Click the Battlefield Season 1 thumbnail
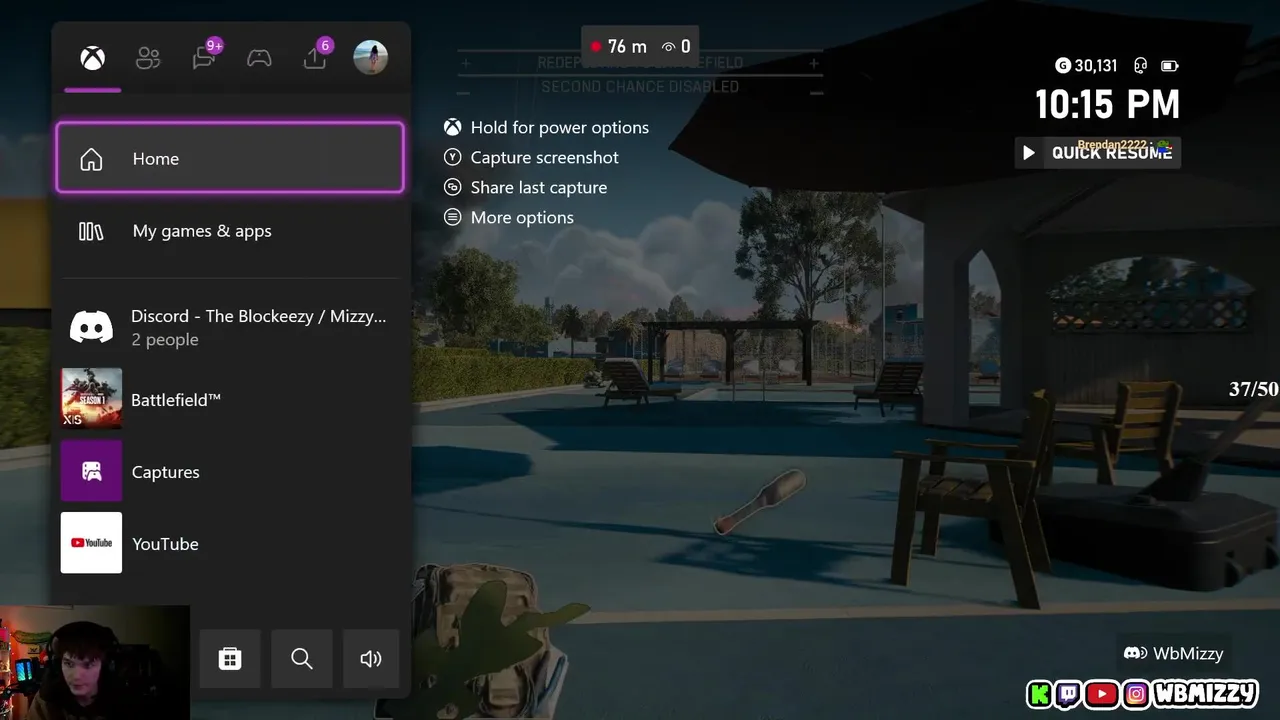This screenshot has width=1280, height=720. point(91,398)
